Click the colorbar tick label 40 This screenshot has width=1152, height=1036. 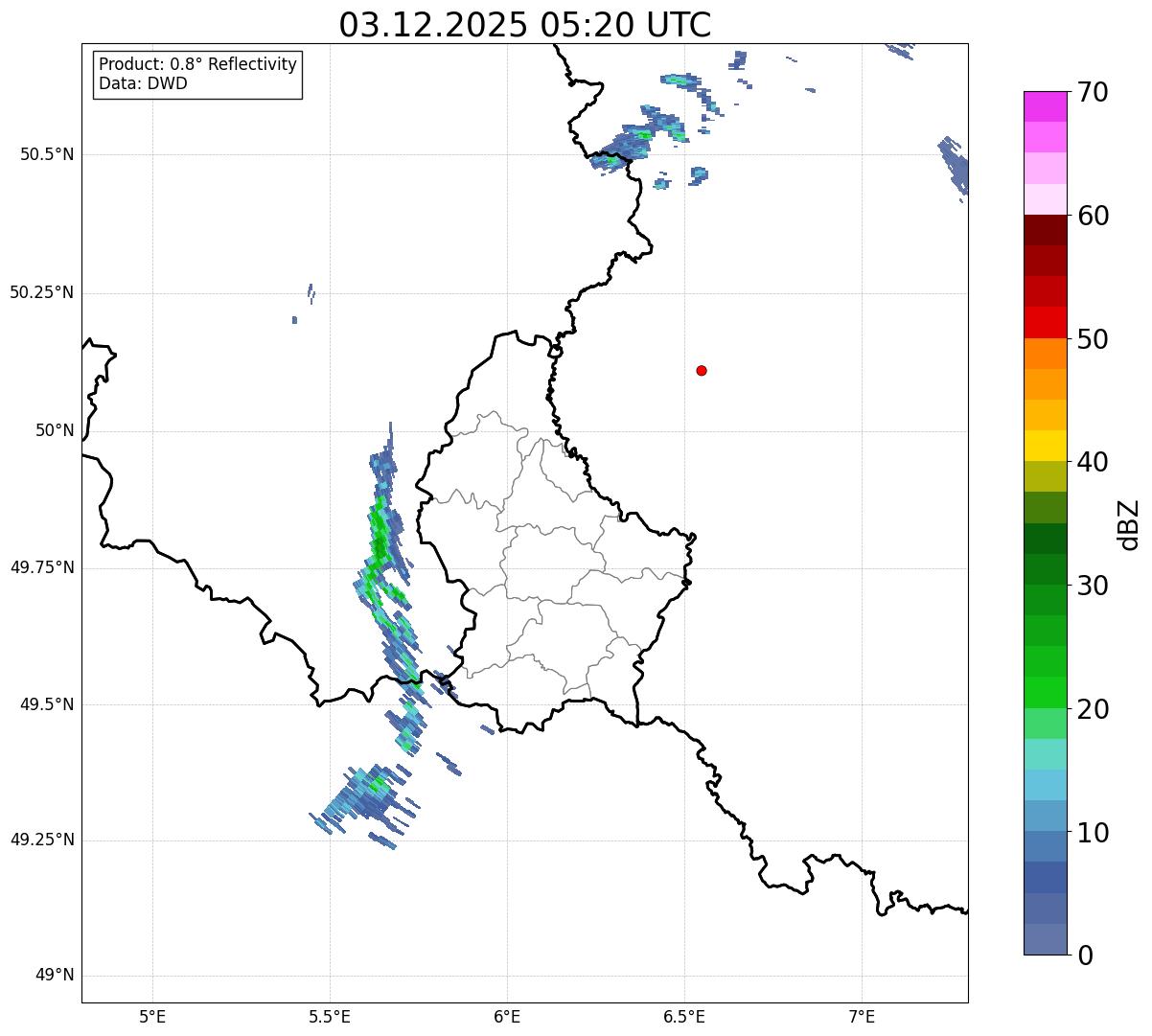pyautogui.click(x=1093, y=462)
